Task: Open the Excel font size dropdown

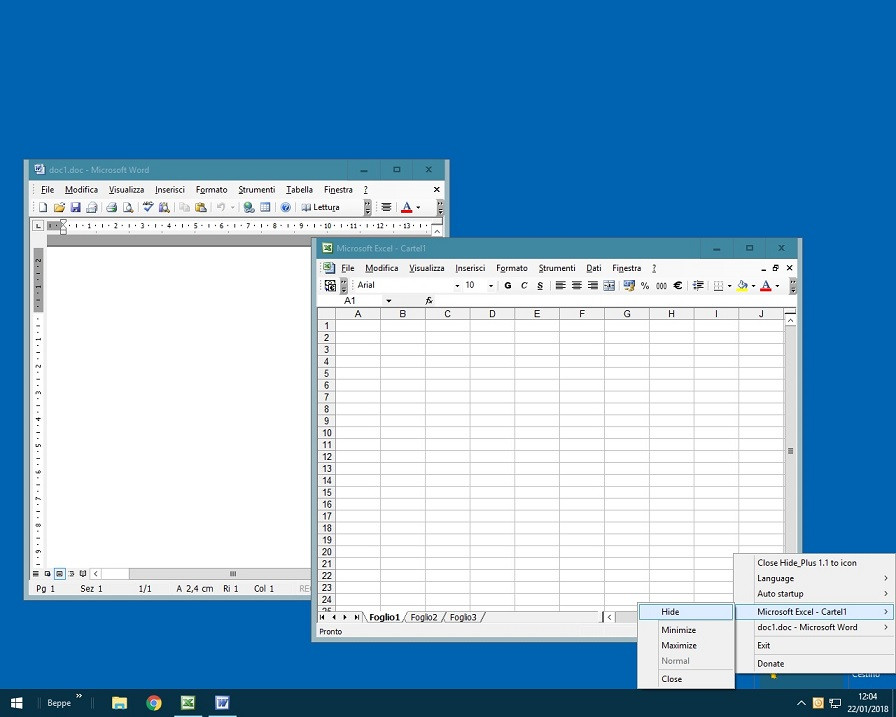Action: click(x=491, y=286)
